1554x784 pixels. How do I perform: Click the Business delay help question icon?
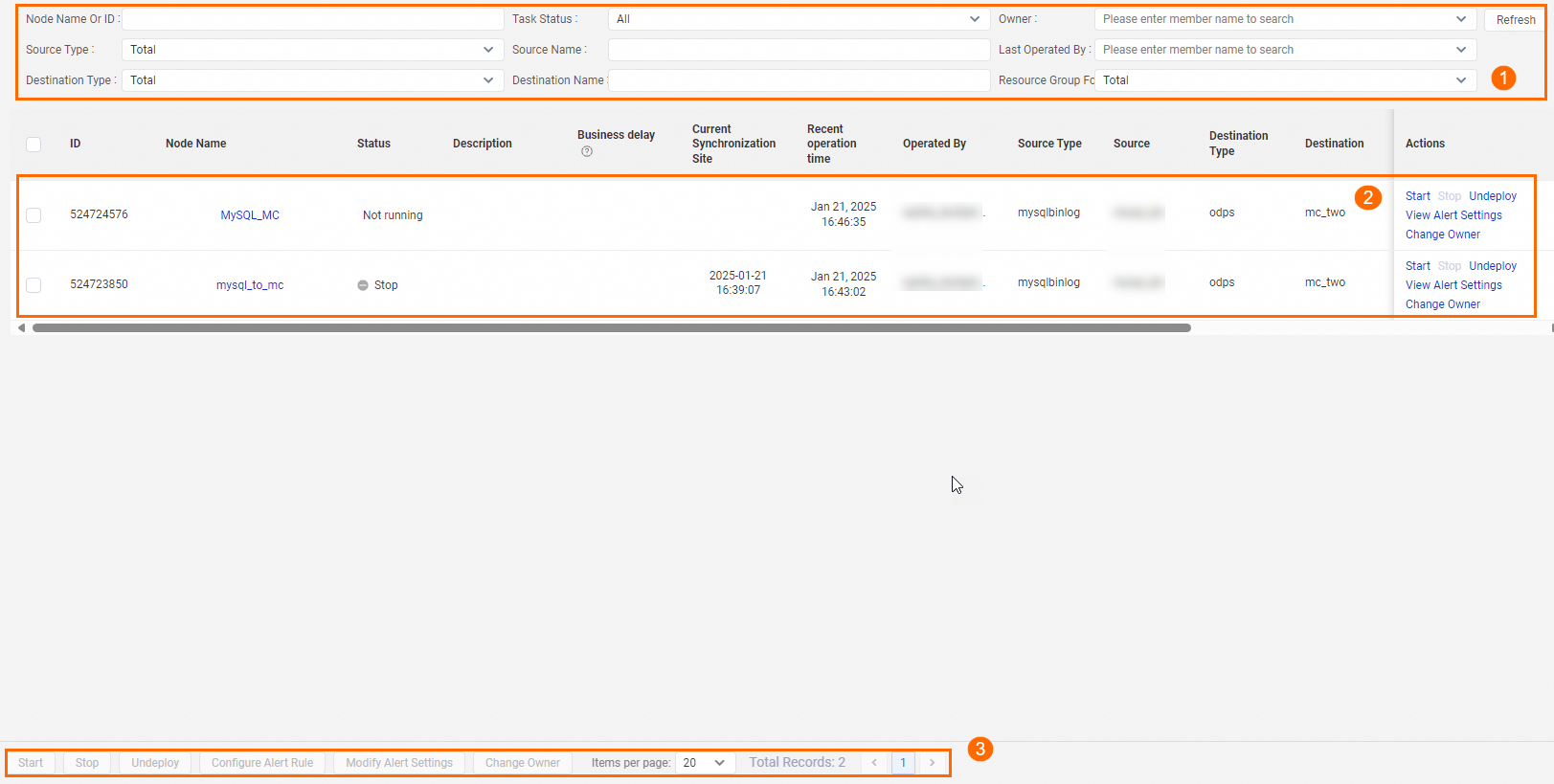(587, 151)
